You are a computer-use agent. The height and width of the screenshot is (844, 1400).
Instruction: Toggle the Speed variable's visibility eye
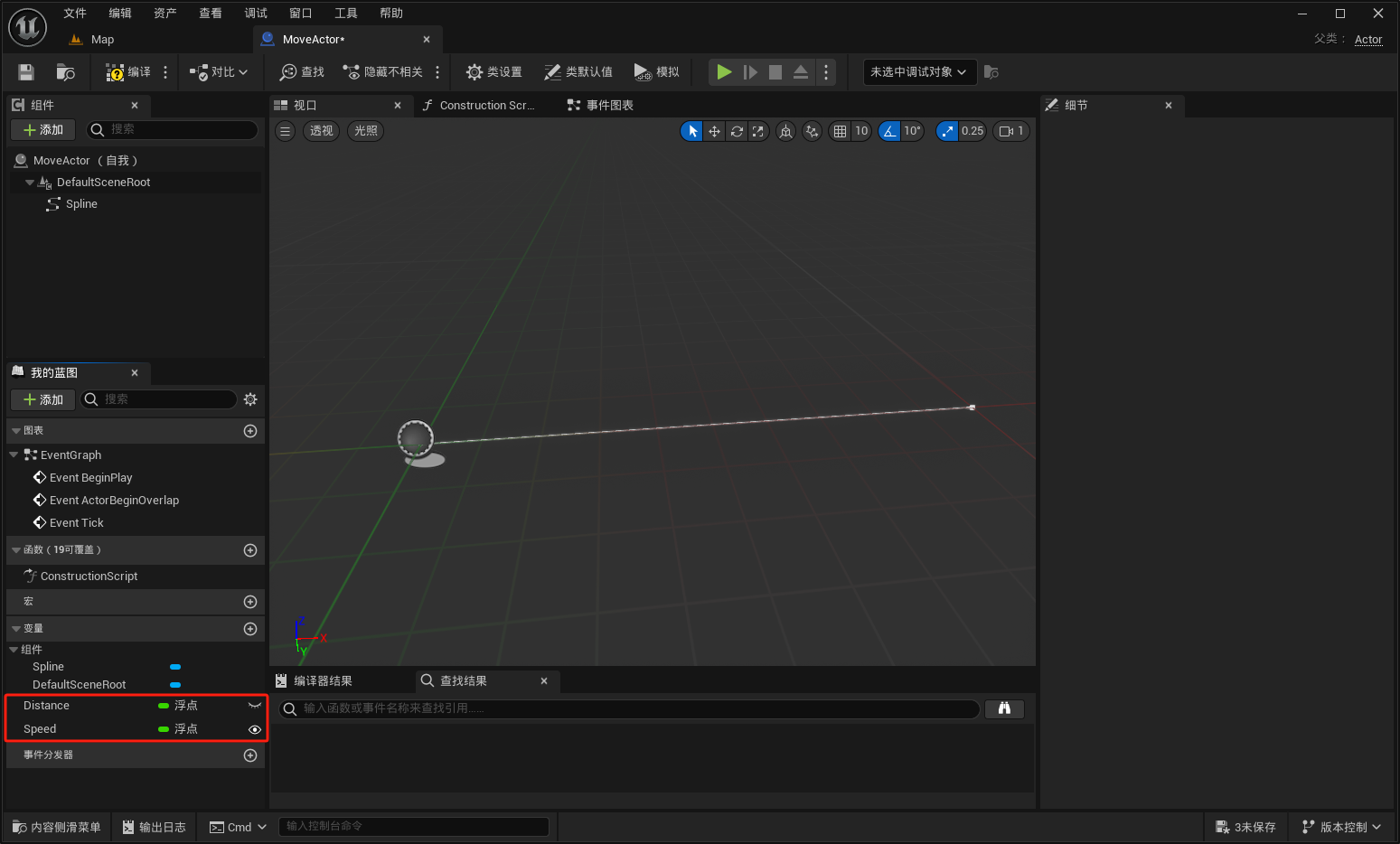(254, 728)
